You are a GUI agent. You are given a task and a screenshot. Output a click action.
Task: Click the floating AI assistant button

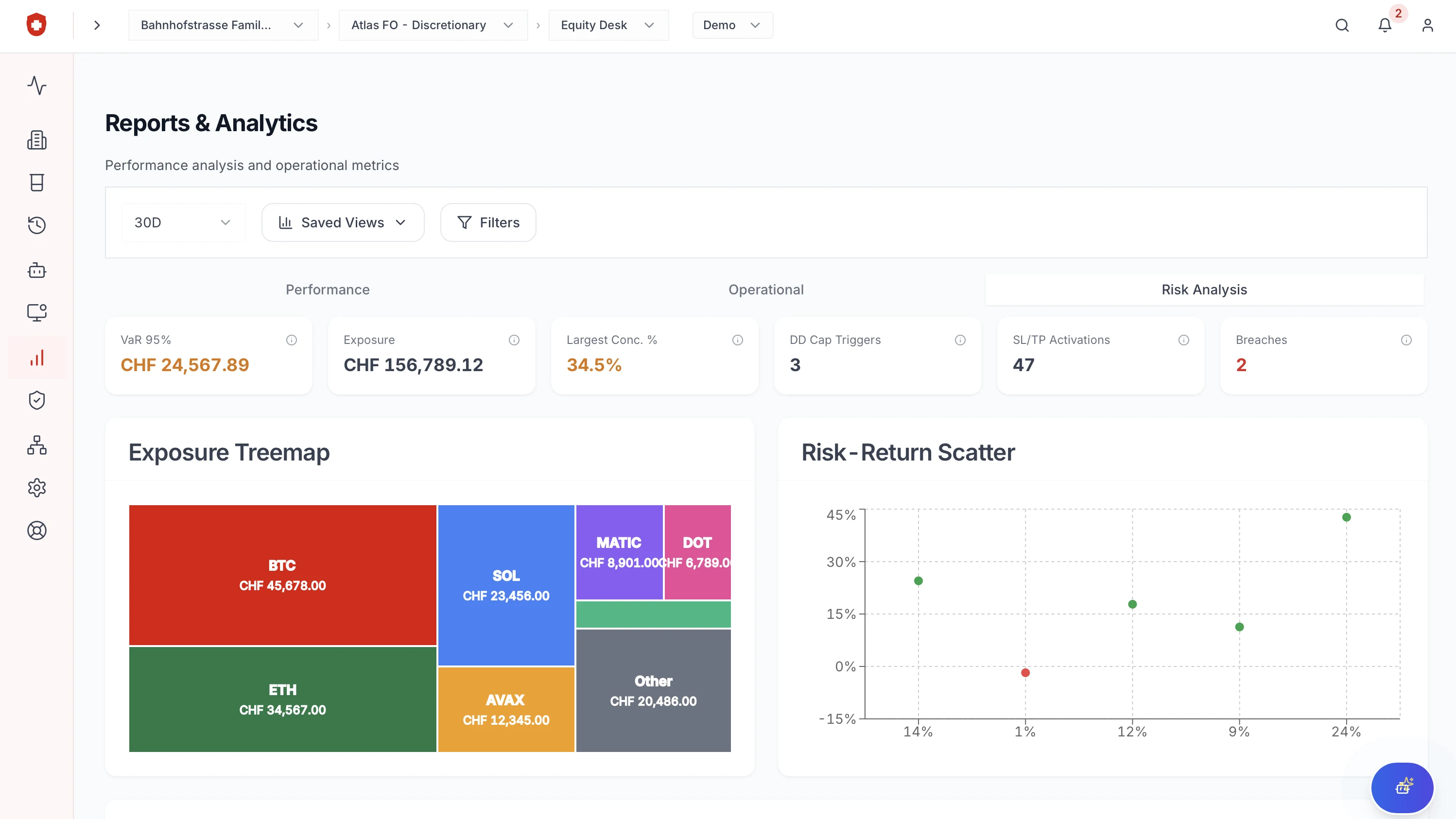(1402, 787)
